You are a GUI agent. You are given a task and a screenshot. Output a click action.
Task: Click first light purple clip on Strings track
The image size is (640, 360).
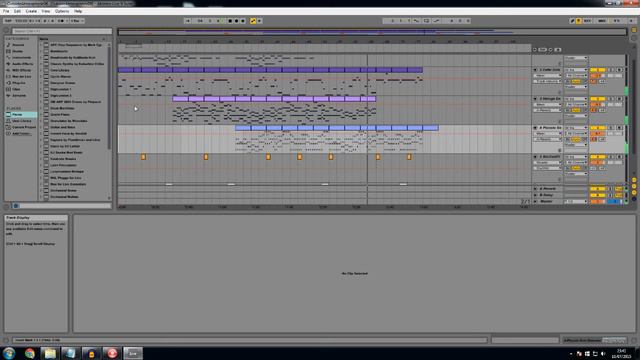(x=180, y=99)
